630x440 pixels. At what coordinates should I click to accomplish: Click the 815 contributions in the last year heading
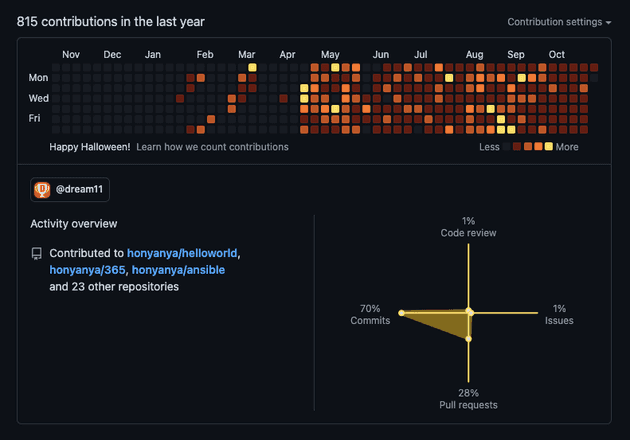[111, 22]
